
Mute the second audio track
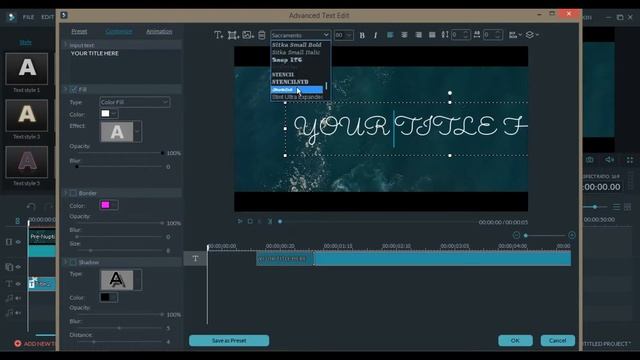[18, 313]
